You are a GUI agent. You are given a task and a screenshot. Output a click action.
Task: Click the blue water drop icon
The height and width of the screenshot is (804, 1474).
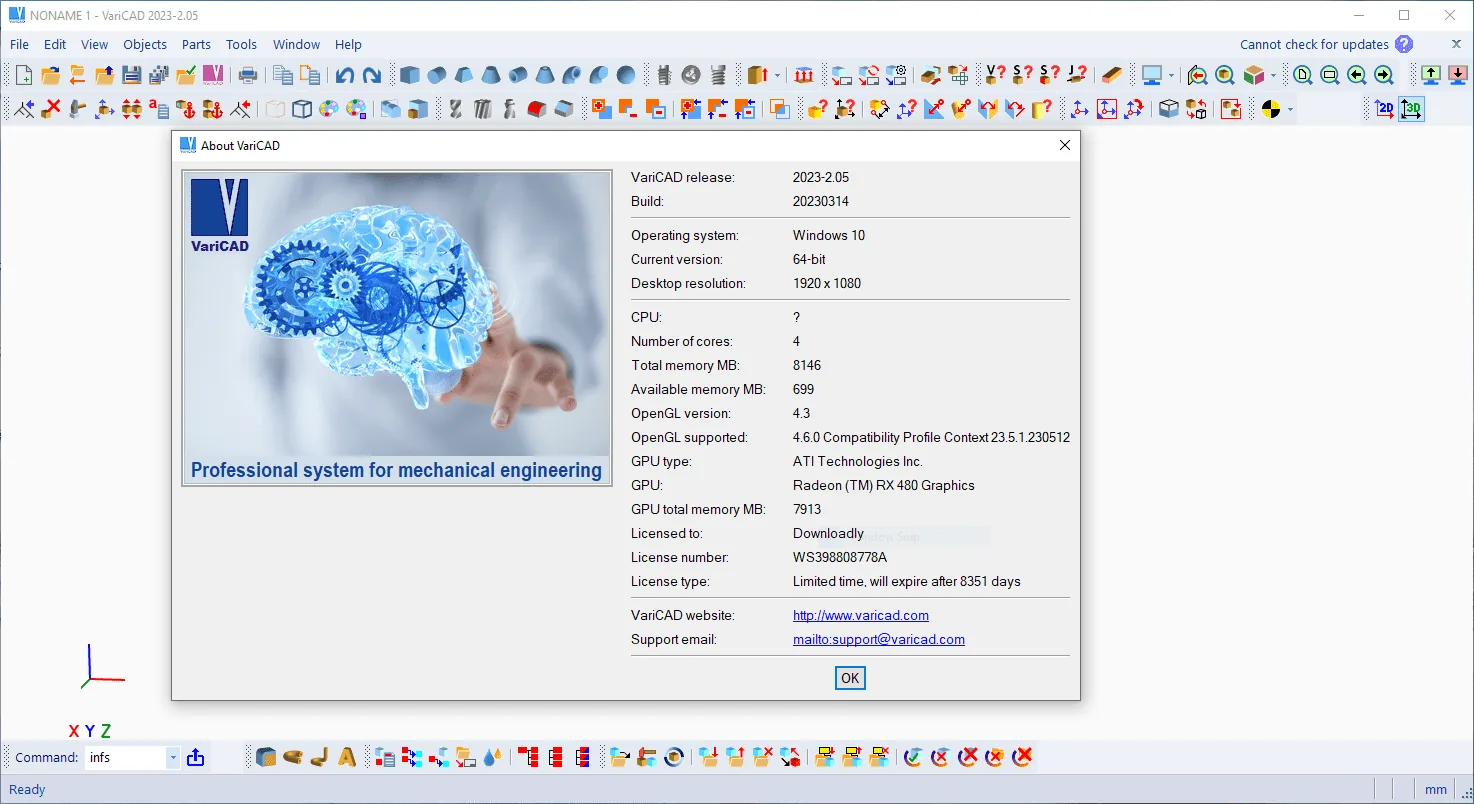[491, 757]
